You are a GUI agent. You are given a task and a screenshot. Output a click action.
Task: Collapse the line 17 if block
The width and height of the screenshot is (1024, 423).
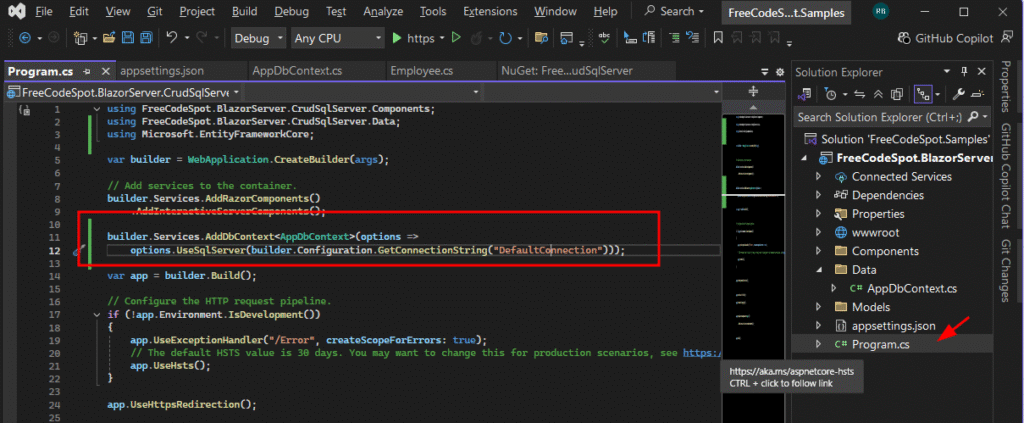(x=97, y=315)
